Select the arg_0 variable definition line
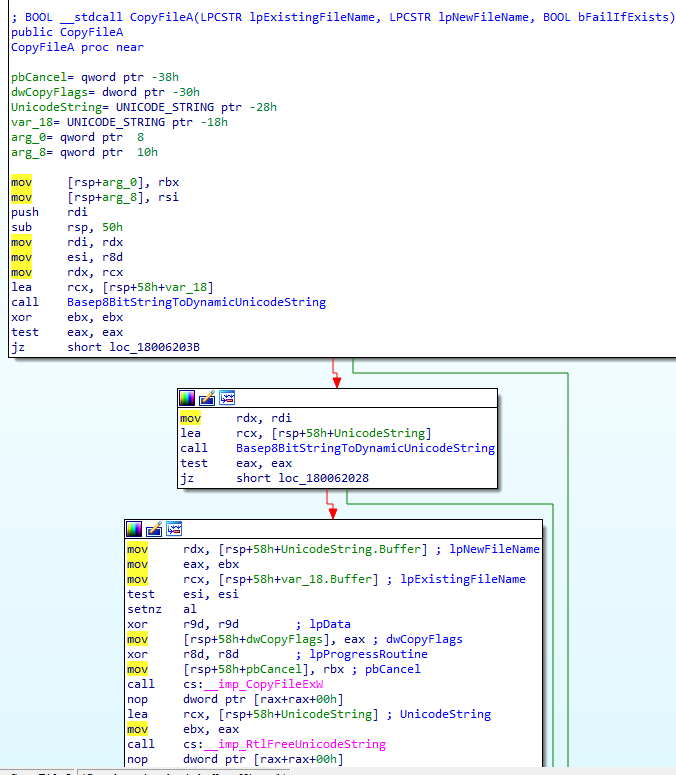The image size is (676, 775). (78, 137)
